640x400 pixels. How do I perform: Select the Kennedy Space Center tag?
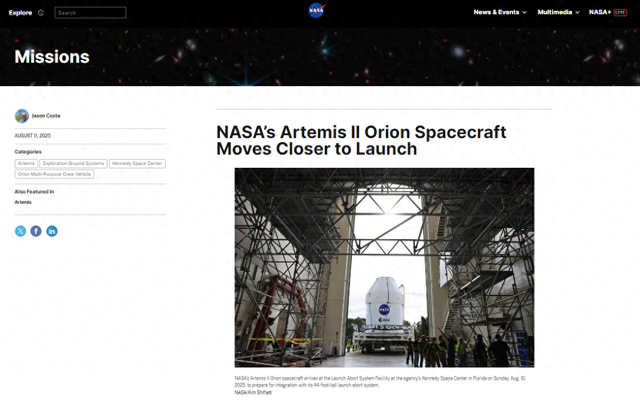tap(137, 163)
